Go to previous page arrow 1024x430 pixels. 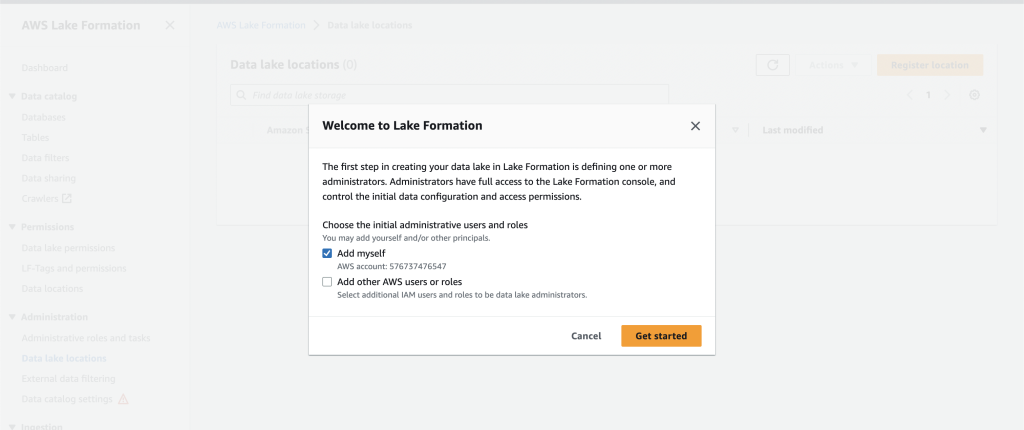pyautogui.click(x=910, y=95)
